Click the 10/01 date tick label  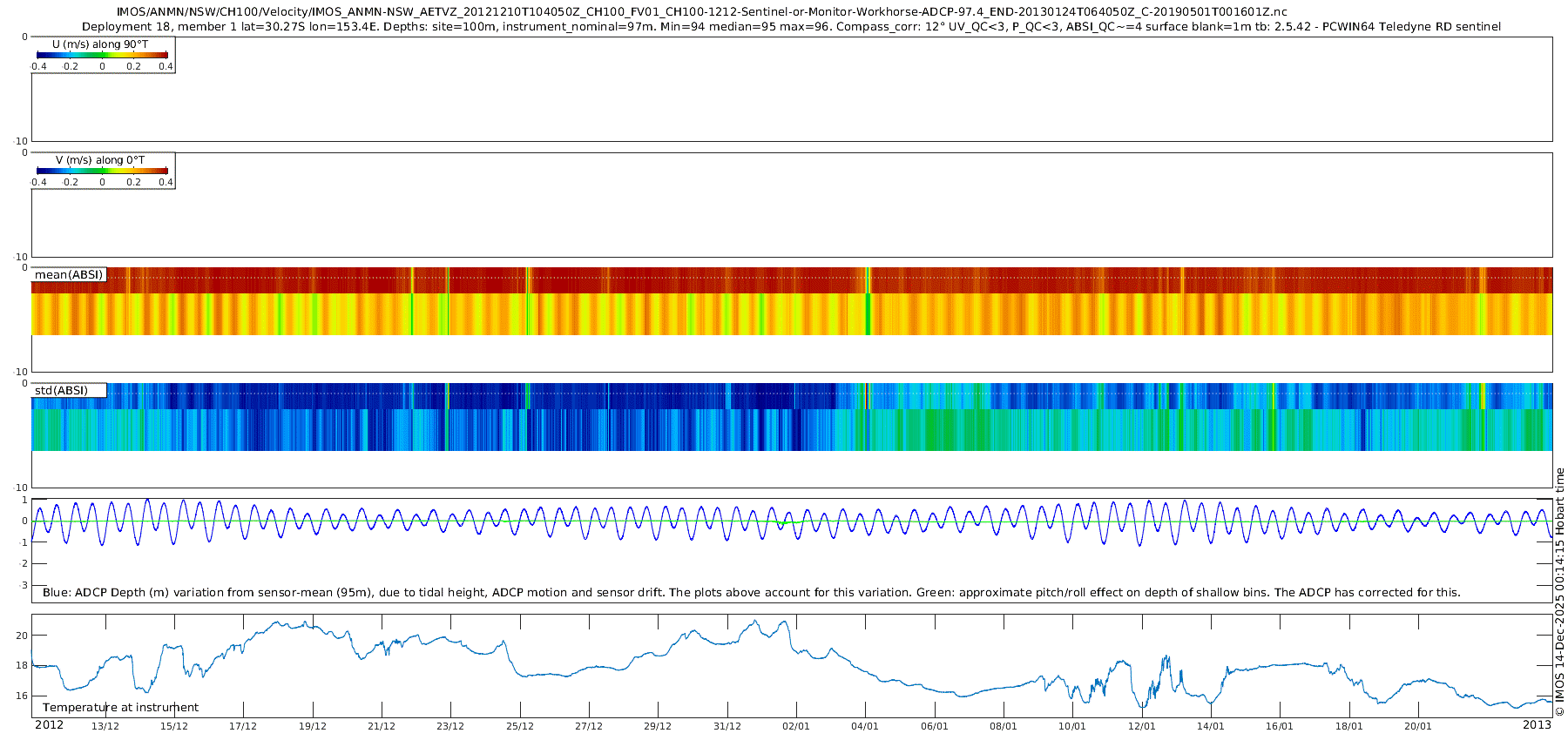coord(1072,727)
